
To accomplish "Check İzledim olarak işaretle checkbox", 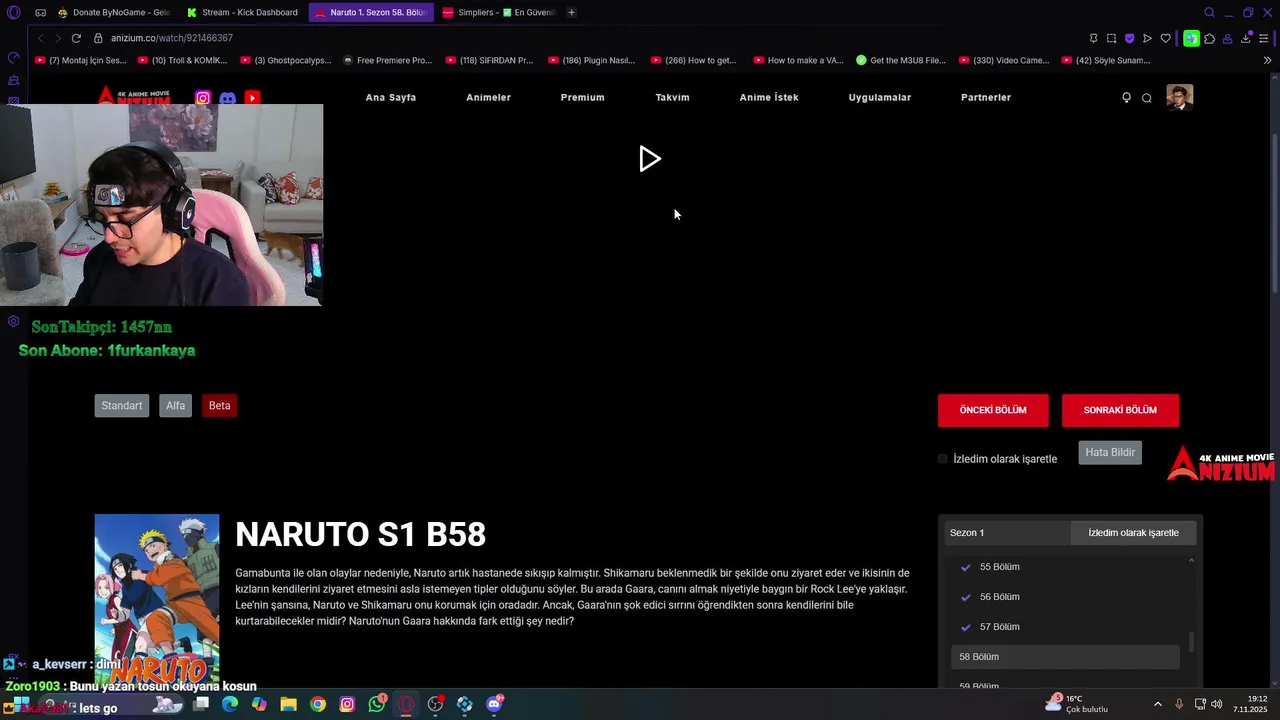I will (942, 459).
